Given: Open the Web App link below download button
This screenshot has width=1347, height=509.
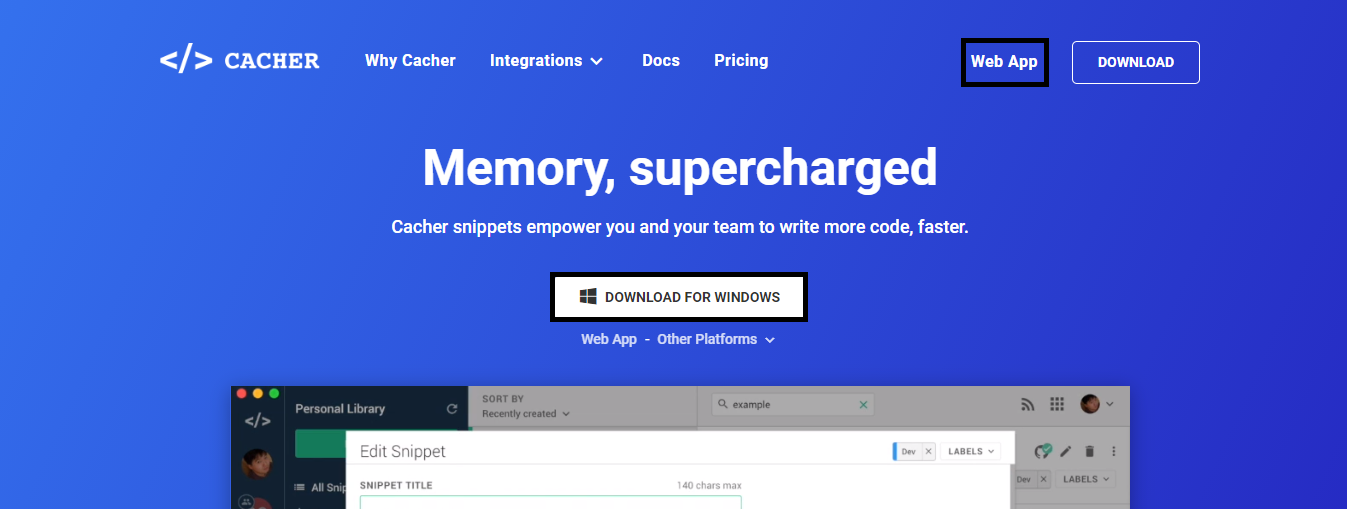Looking at the screenshot, I should pos(609,339).
